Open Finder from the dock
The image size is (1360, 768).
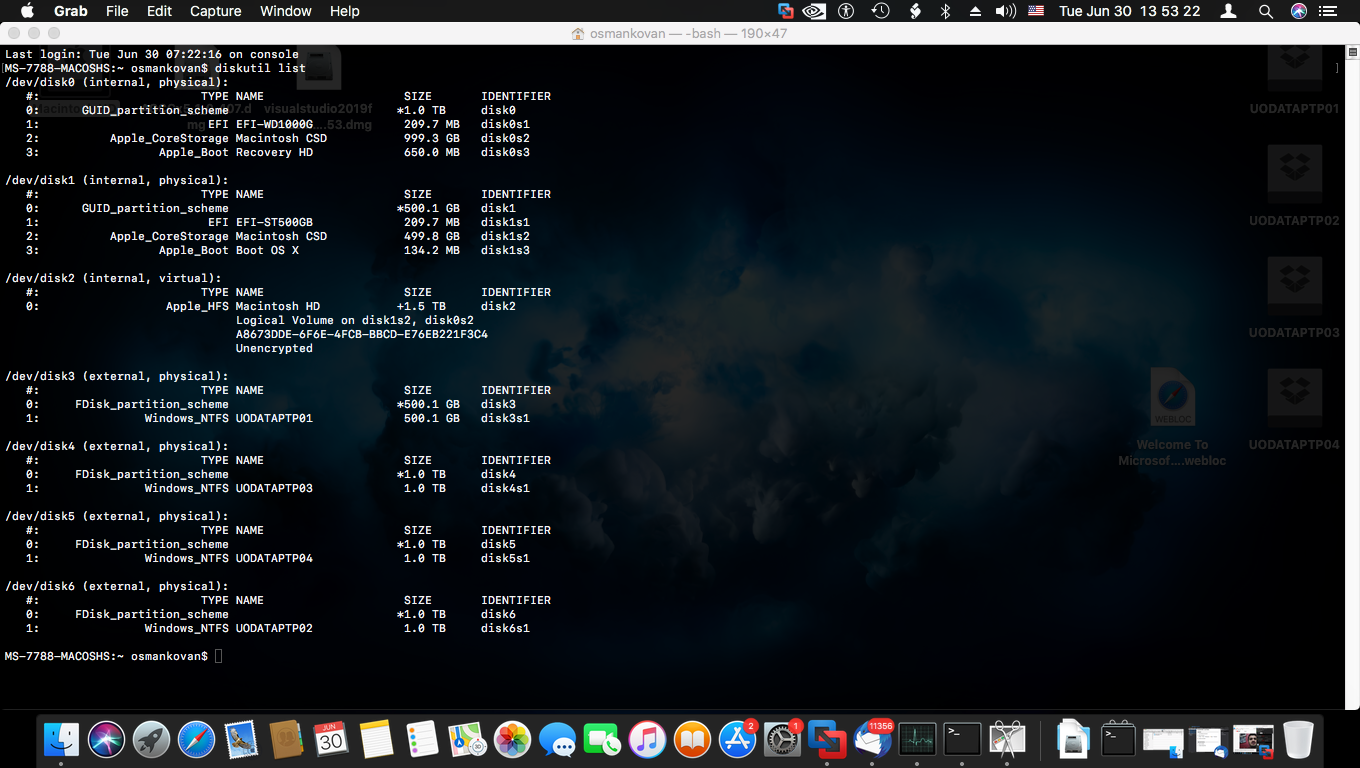(x=61, y=740)
